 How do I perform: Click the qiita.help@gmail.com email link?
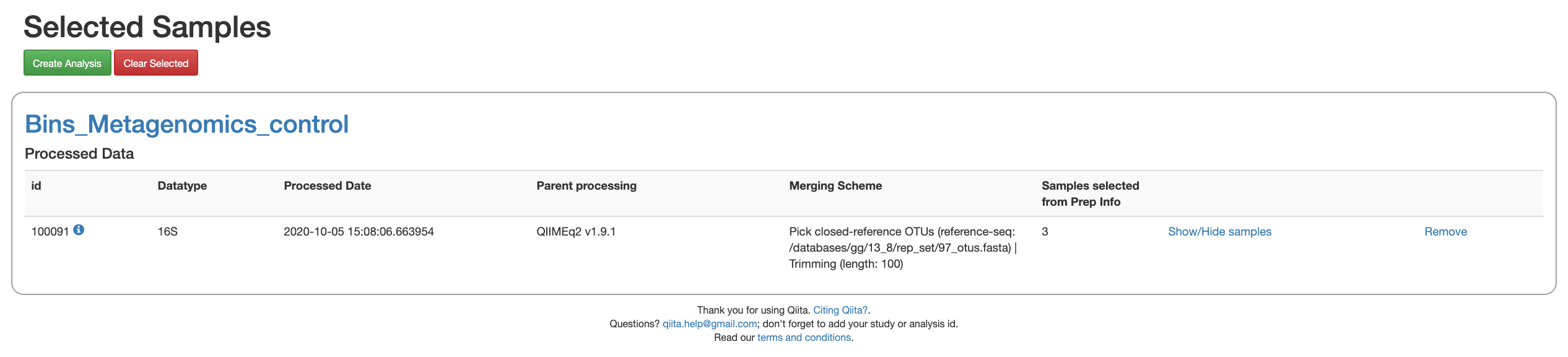pos(710,324)
